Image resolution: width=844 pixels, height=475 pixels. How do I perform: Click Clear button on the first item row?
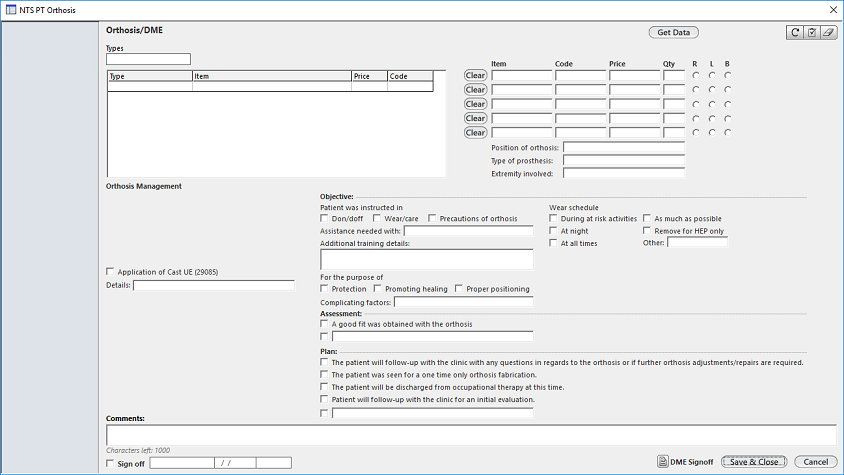point(475,75)
